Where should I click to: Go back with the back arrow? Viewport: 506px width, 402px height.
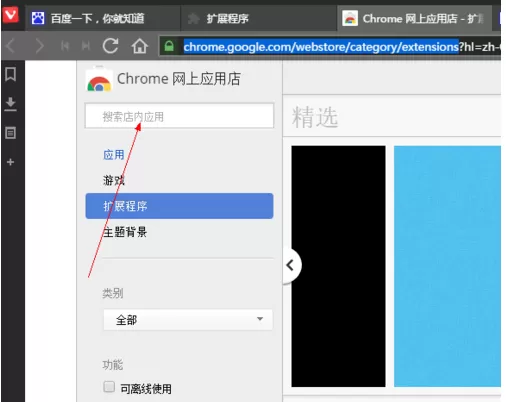(x=11, y=46)
